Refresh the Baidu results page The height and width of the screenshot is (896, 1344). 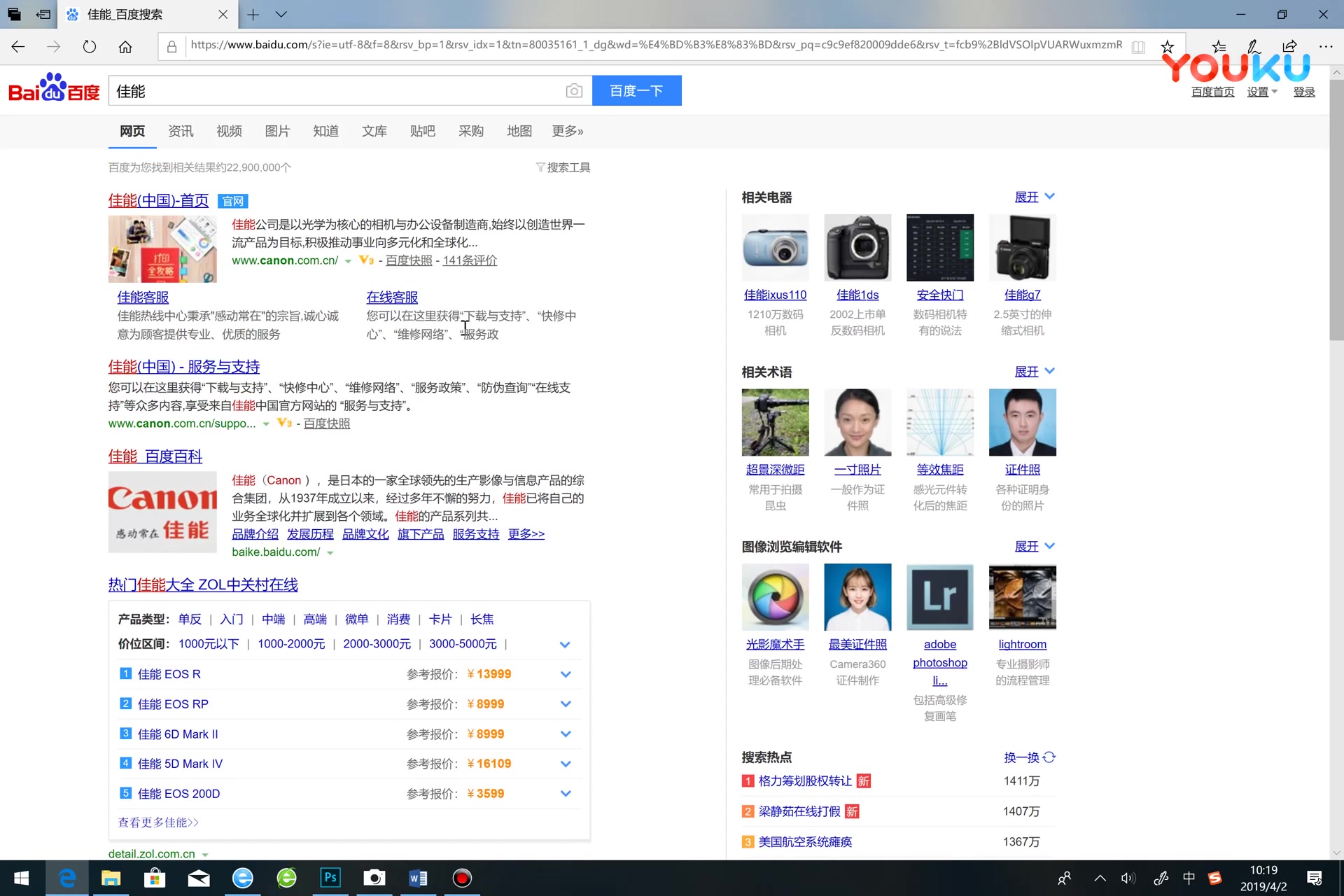point(89,46)
